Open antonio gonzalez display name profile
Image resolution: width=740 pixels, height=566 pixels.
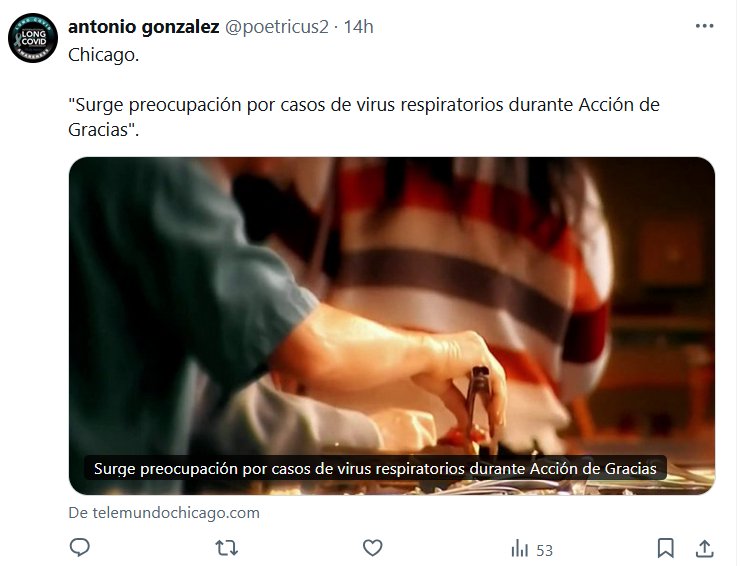click(x=143, y=27)
